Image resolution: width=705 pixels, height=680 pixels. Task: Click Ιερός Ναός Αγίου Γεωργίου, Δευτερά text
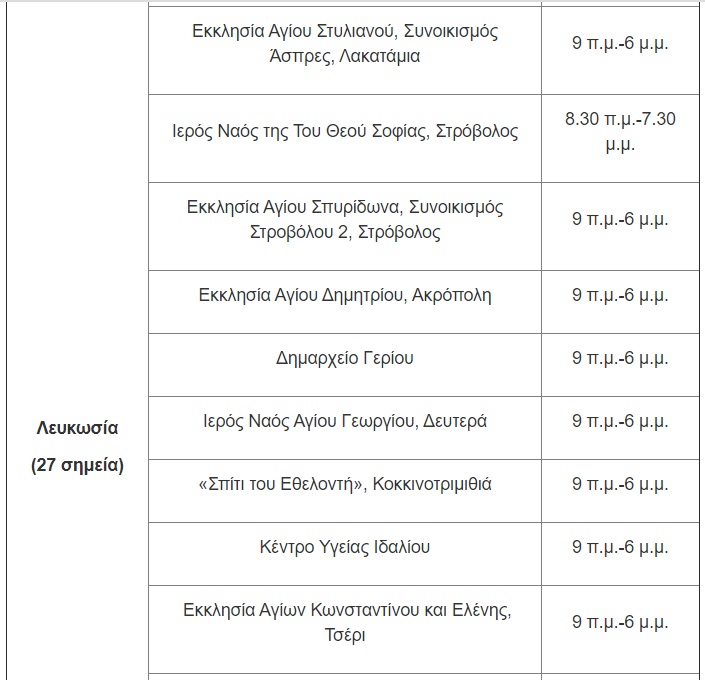coord(345,421)
